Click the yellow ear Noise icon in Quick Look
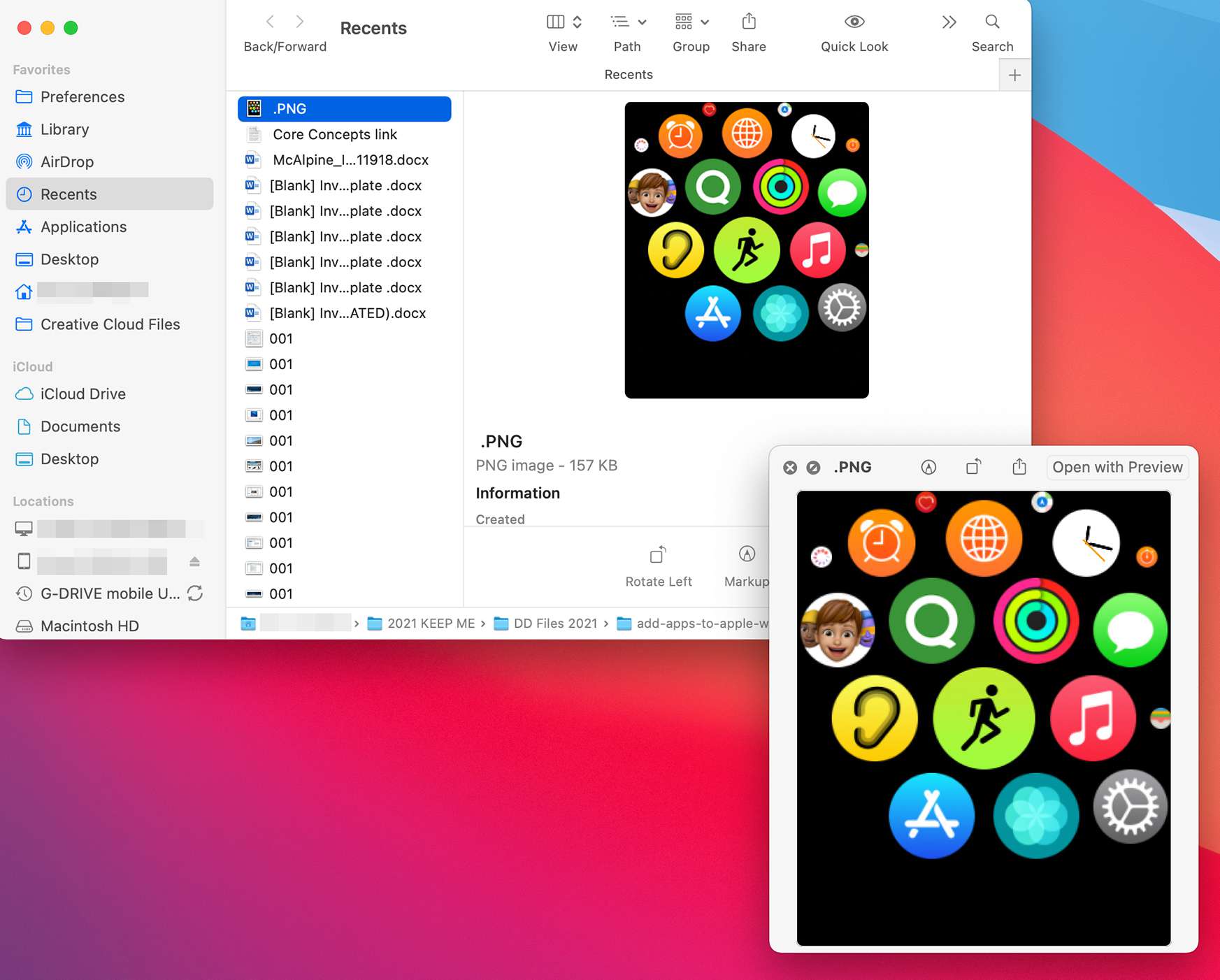Image resolution: width=1220 pixels, height=980 pixels. (875, 718)
